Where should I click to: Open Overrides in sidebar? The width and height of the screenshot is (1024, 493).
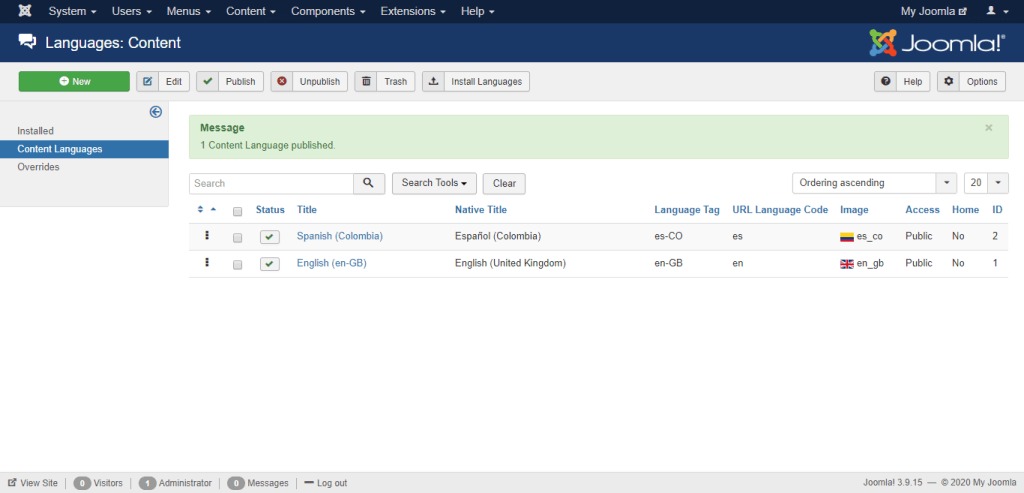[x=39, y=167]
